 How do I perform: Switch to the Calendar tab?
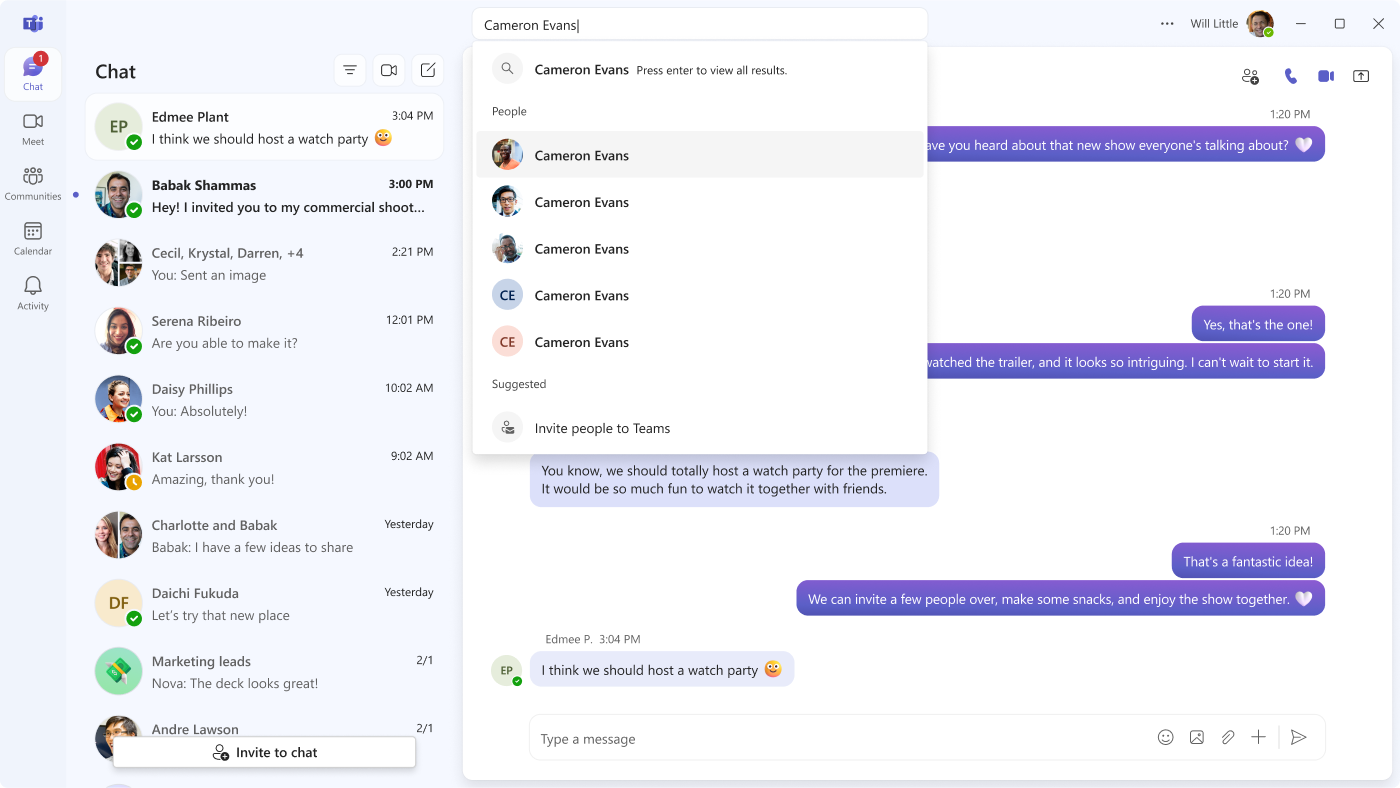click(33, 239)
